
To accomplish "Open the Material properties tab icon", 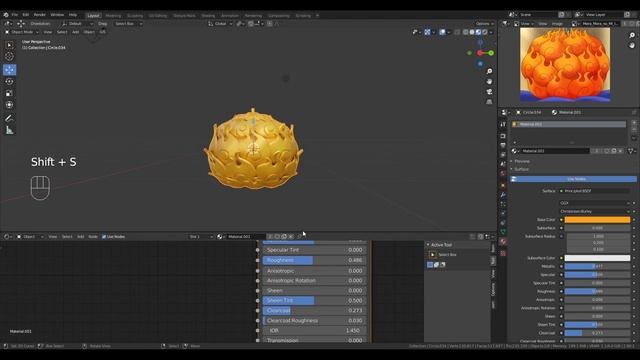I will (x=503, y=242).
